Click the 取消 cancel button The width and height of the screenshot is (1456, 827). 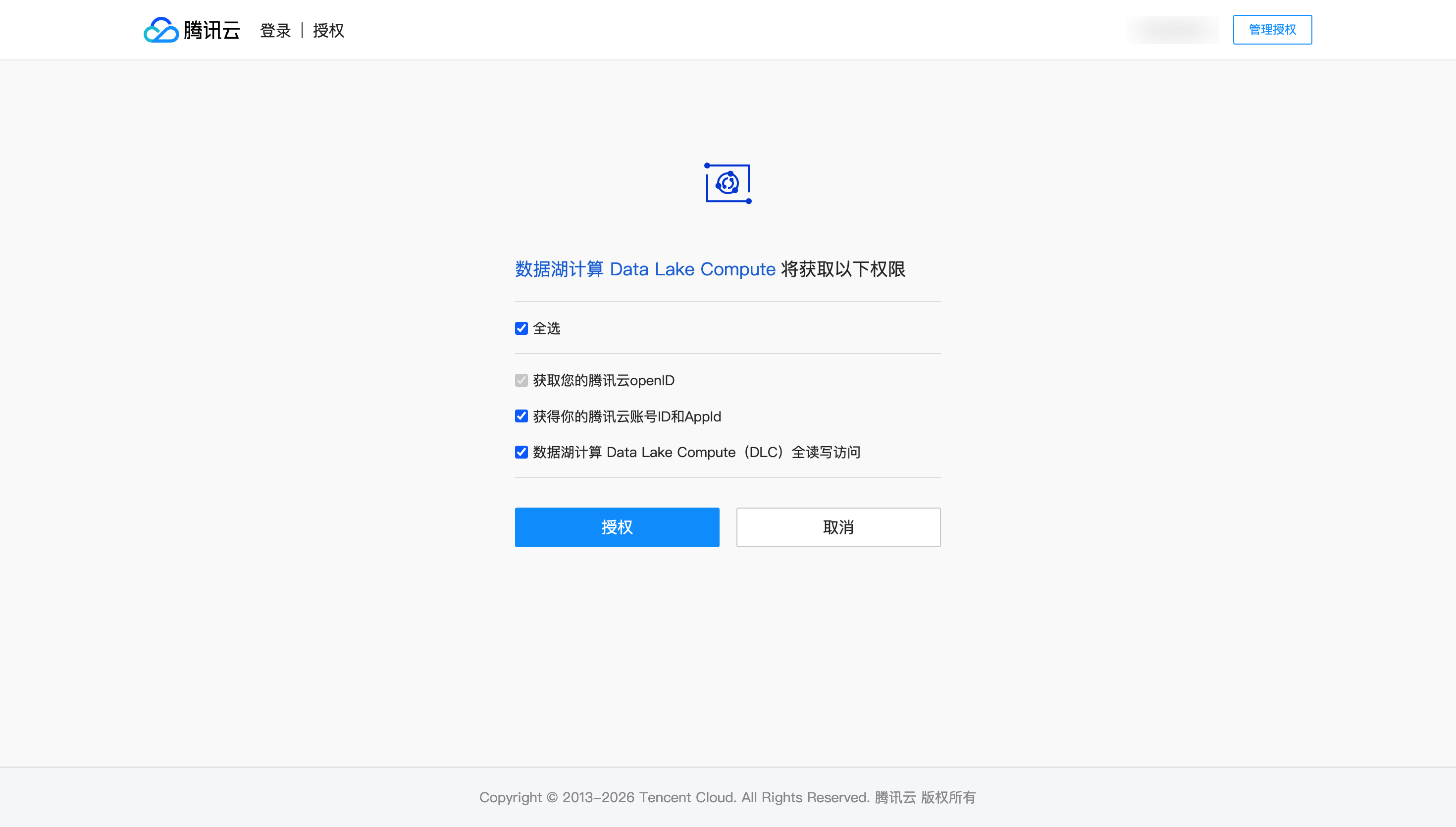tap(838, 527)
